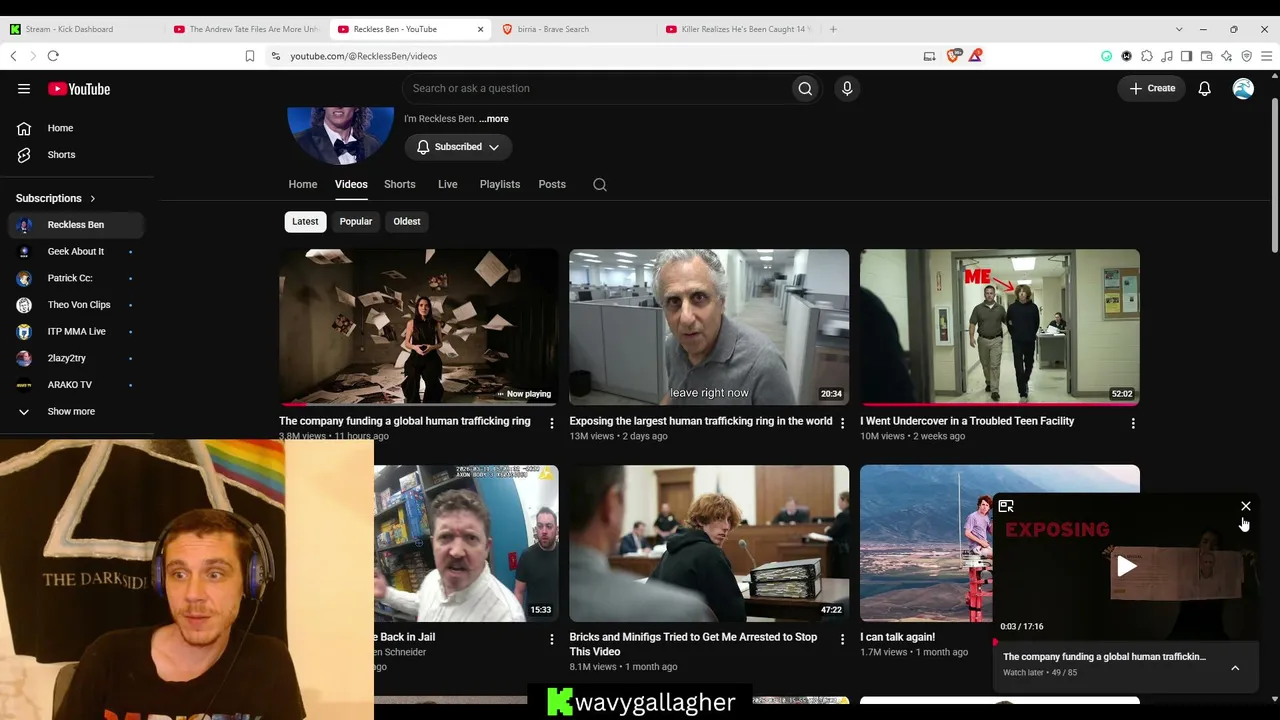
Task: Bookmark this page in the address bar
Action: click(x=250, y=56)
